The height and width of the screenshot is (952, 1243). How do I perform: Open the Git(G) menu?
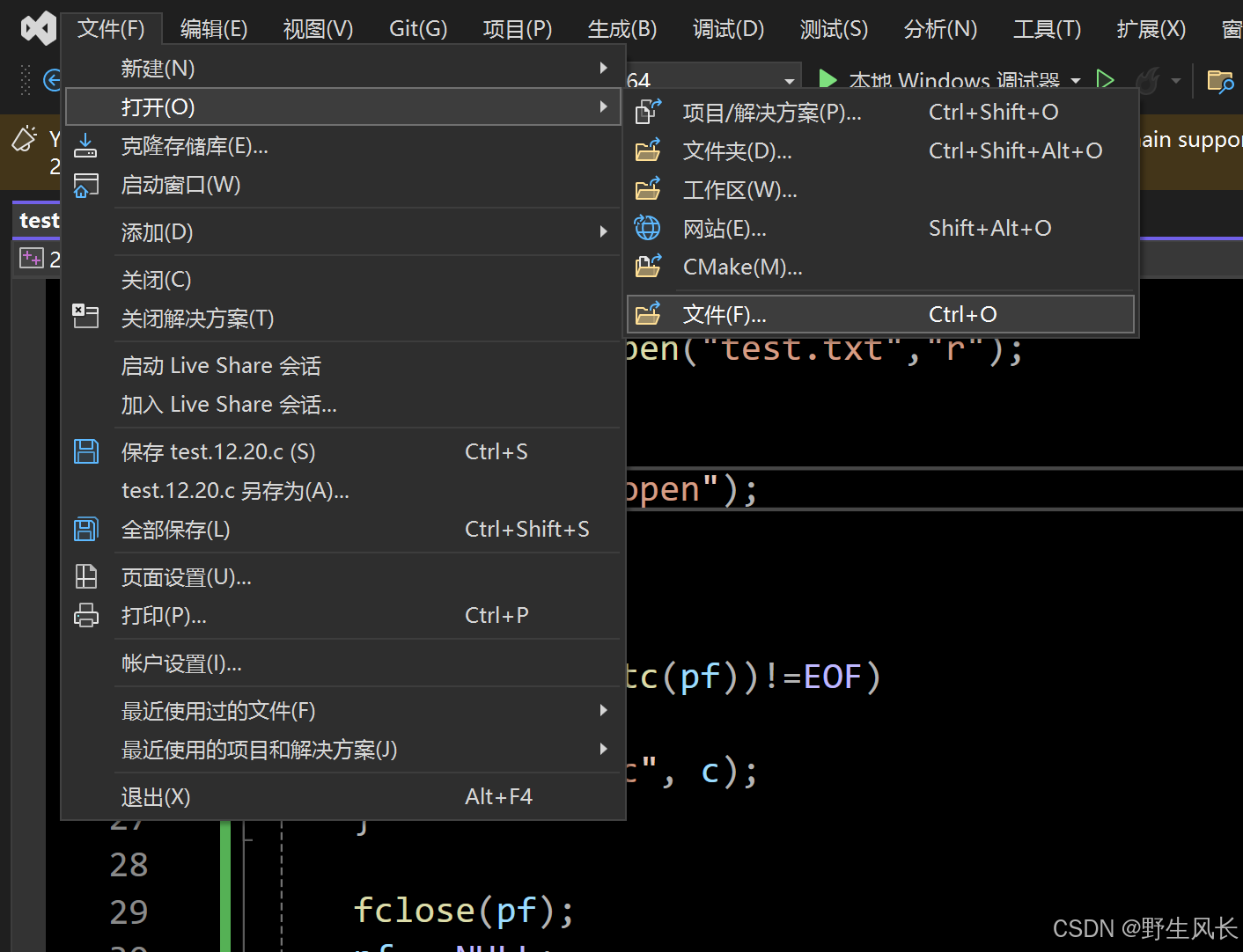click(418, 29)
